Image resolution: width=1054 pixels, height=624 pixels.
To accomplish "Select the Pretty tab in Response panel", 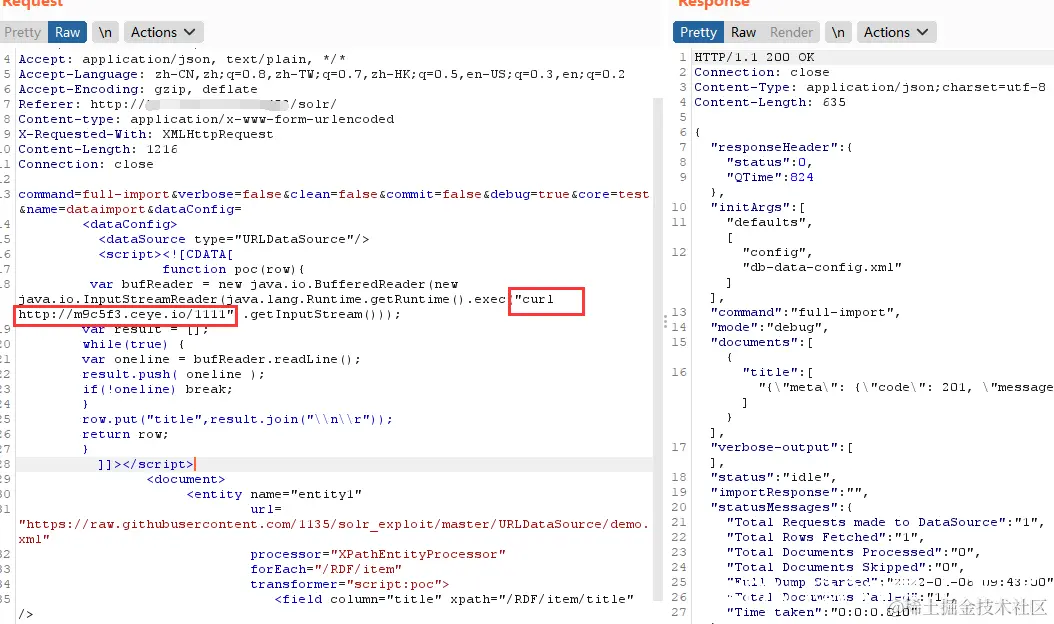I will (698, 32).
